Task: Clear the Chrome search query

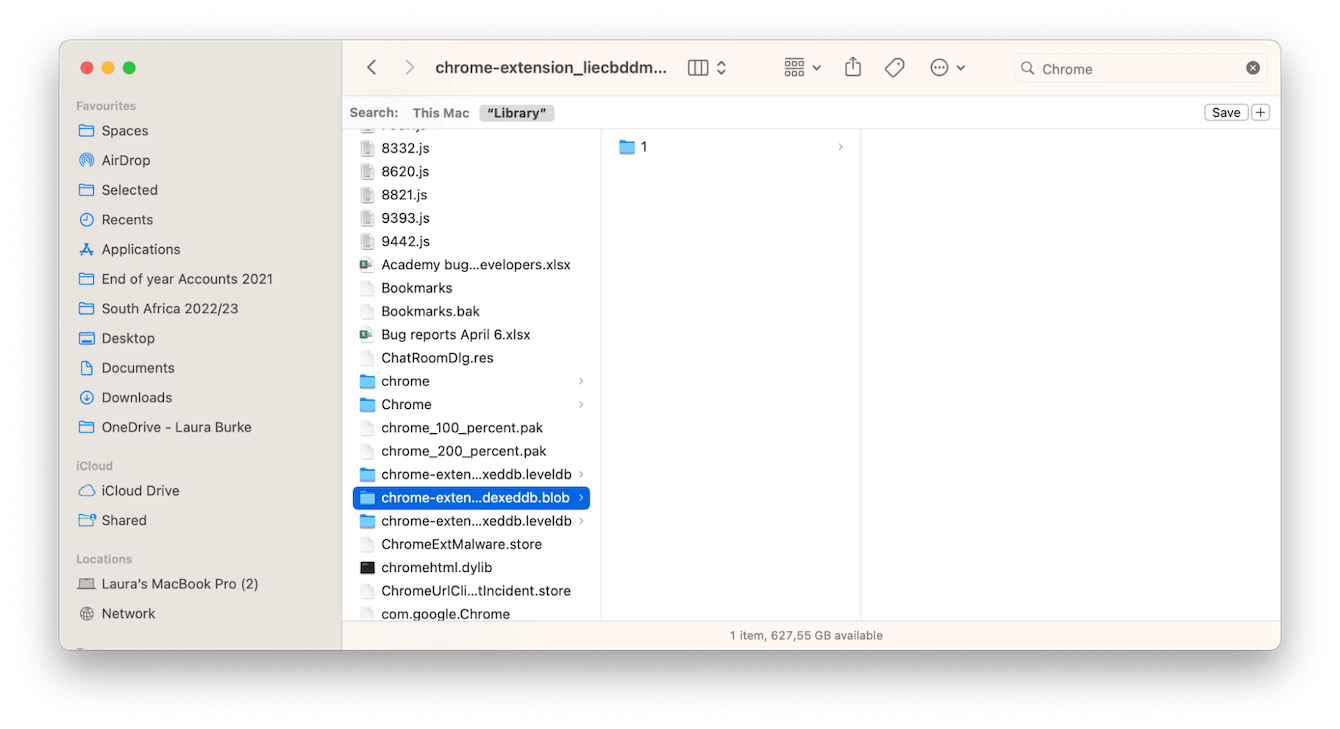Action: (x=1253, y=67)
